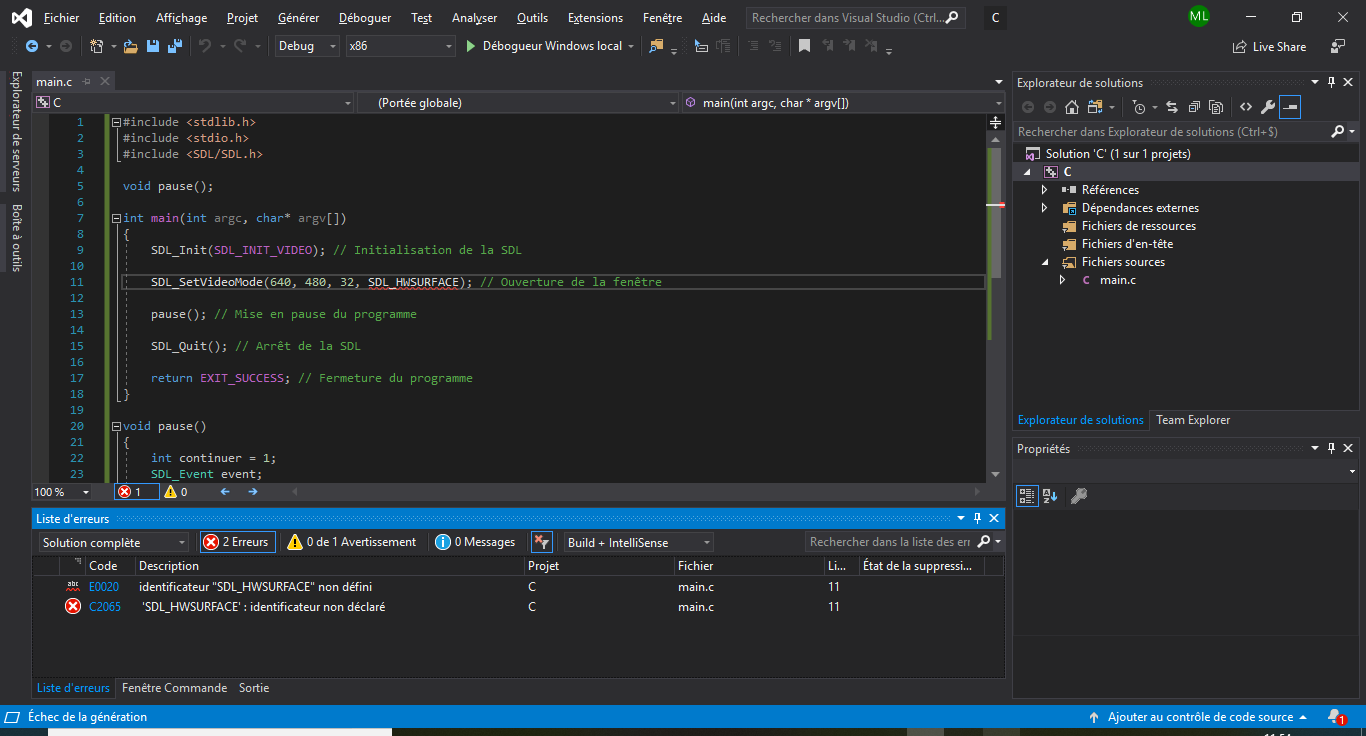The image size is (1366, 736).
Task: Click the Refresh icon in Solution Explorer
Action: point(1172,107)
